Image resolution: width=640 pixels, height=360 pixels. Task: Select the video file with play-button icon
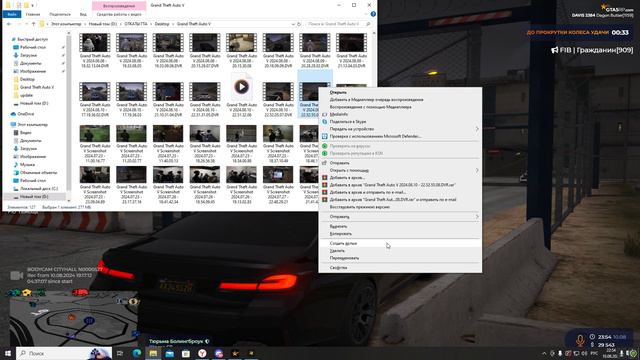241,95
